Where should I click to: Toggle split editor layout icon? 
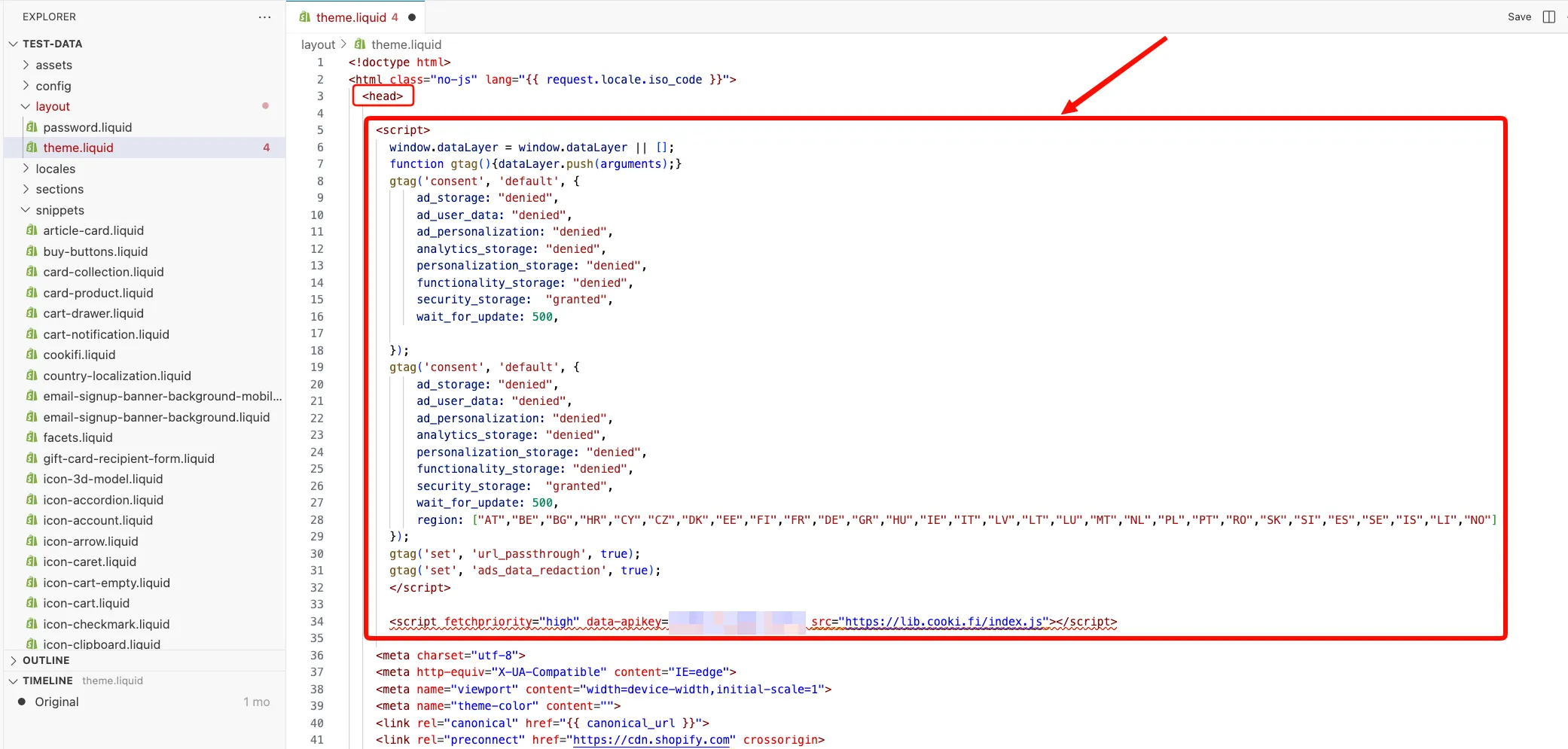tap(1549, 17)
